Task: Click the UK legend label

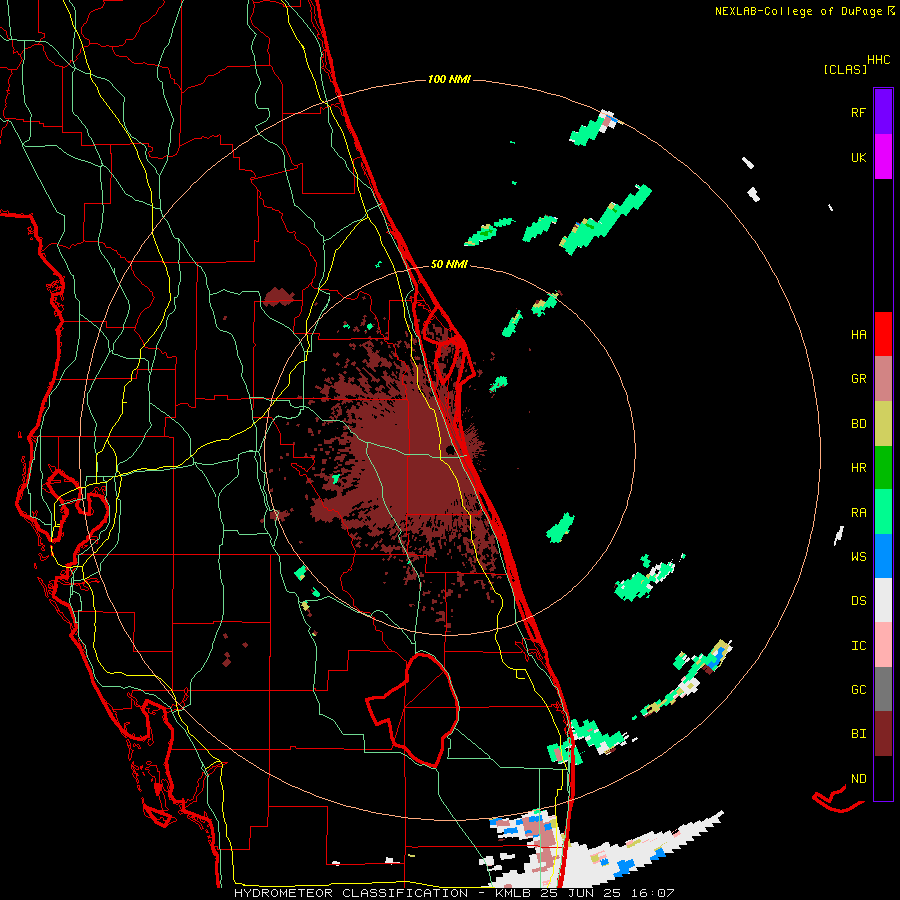Action: pos(858,157)
